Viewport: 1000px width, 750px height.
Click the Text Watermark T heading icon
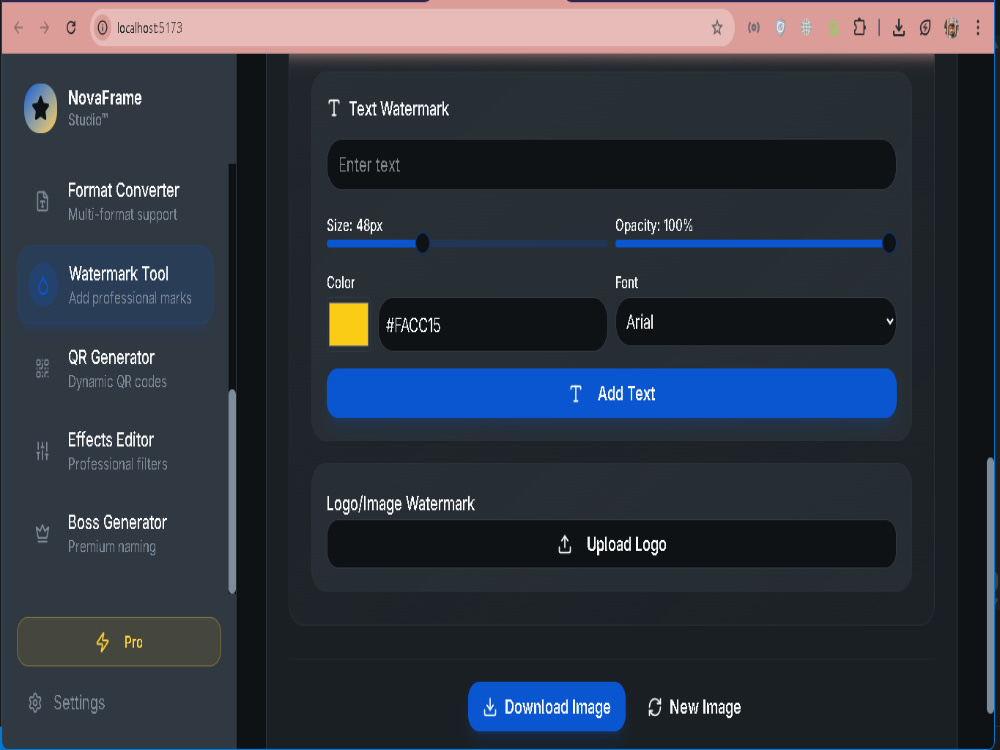click(334, 108)
